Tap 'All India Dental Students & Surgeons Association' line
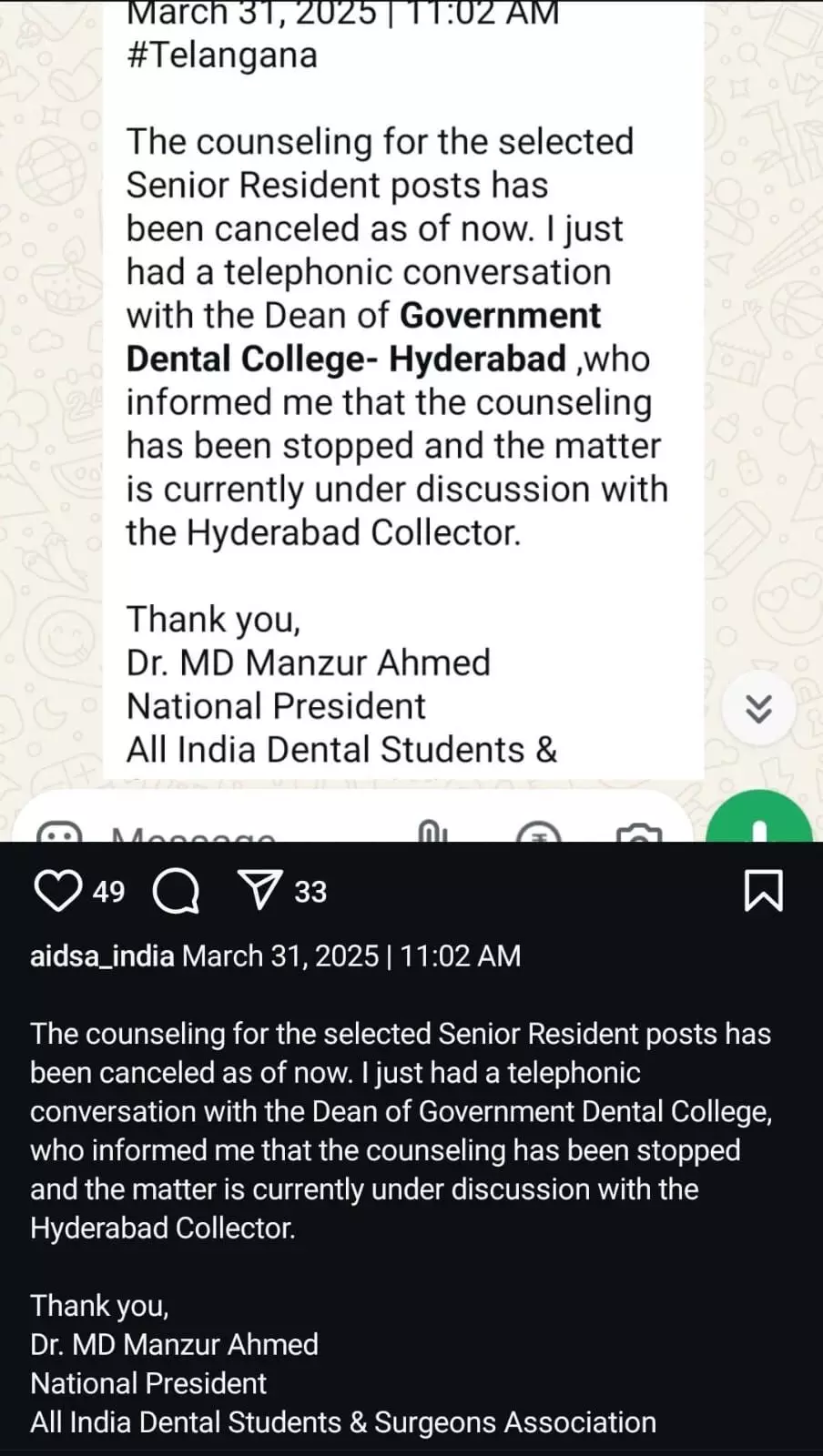 (342, 1422)
